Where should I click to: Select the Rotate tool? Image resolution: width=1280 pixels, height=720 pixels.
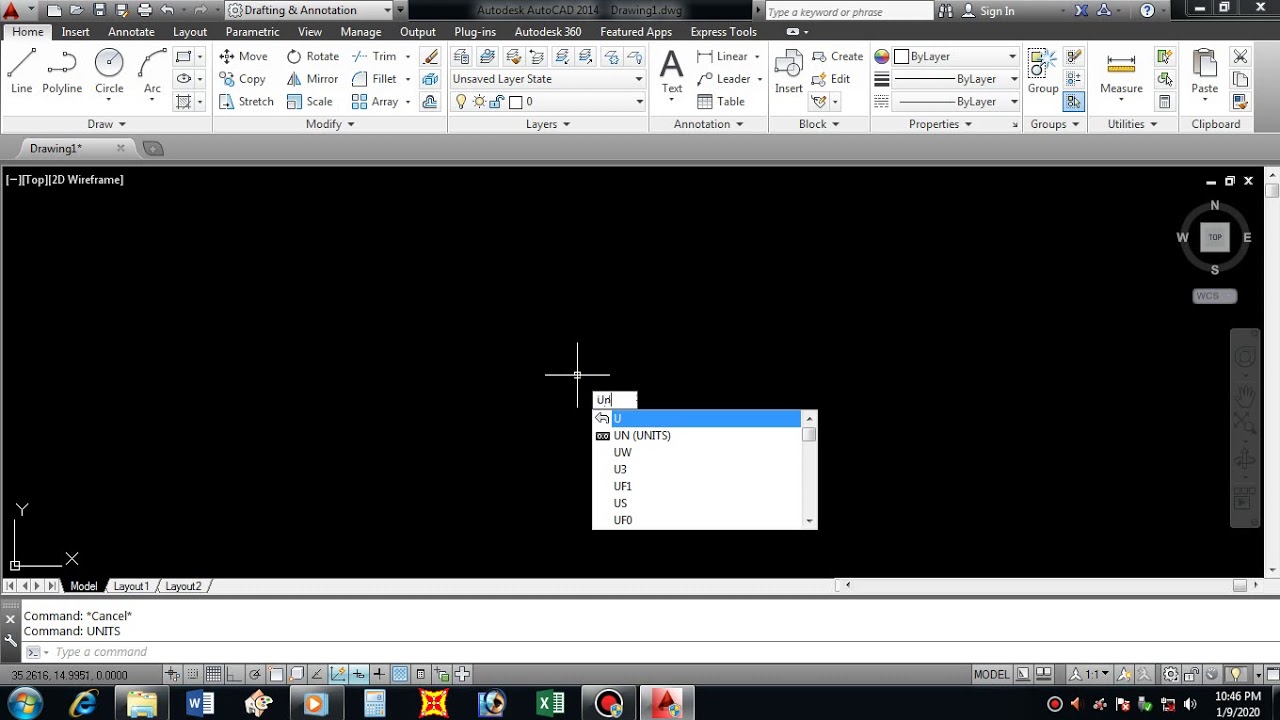point(312,56)
